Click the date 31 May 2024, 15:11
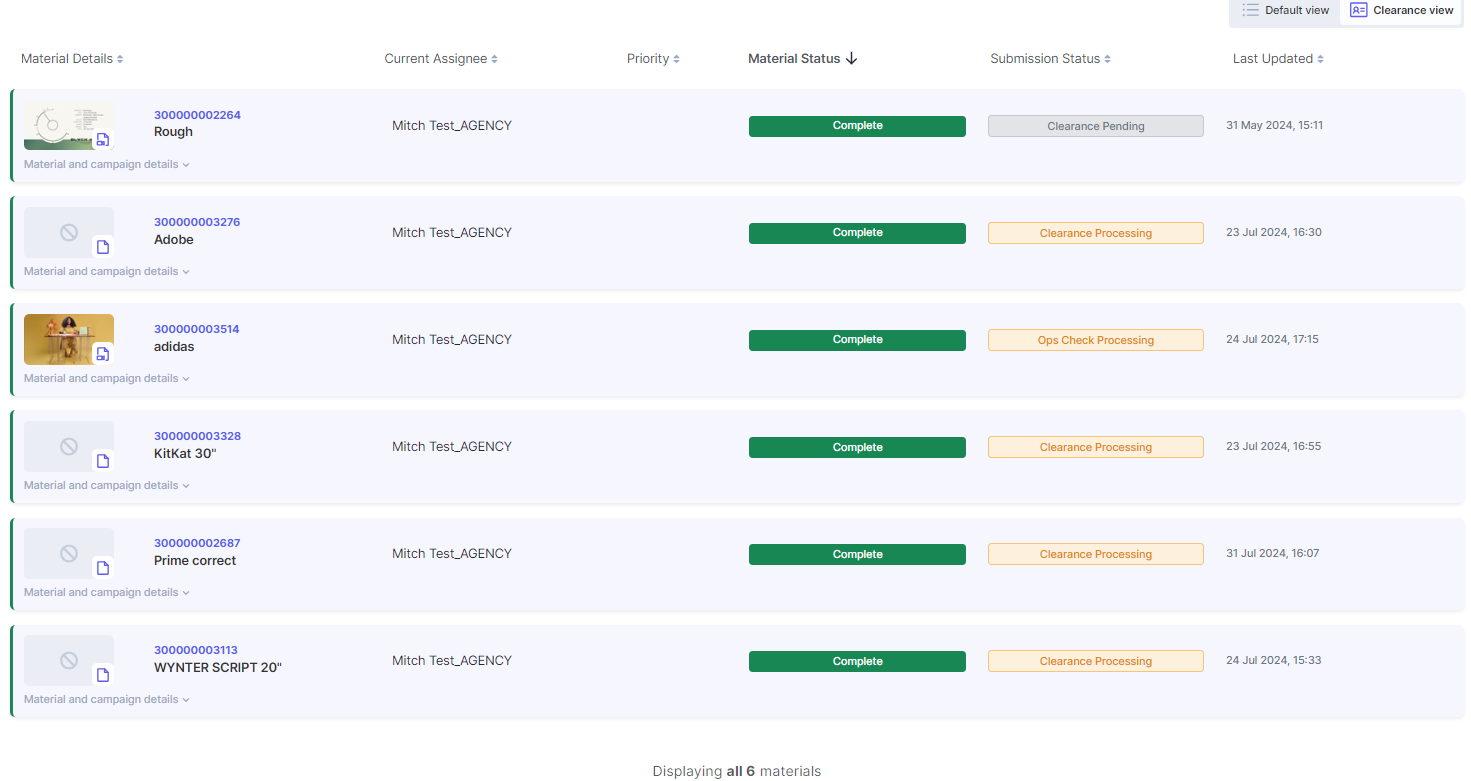This screenshot has width=1471, height=781. click(x=1274, y=125)
